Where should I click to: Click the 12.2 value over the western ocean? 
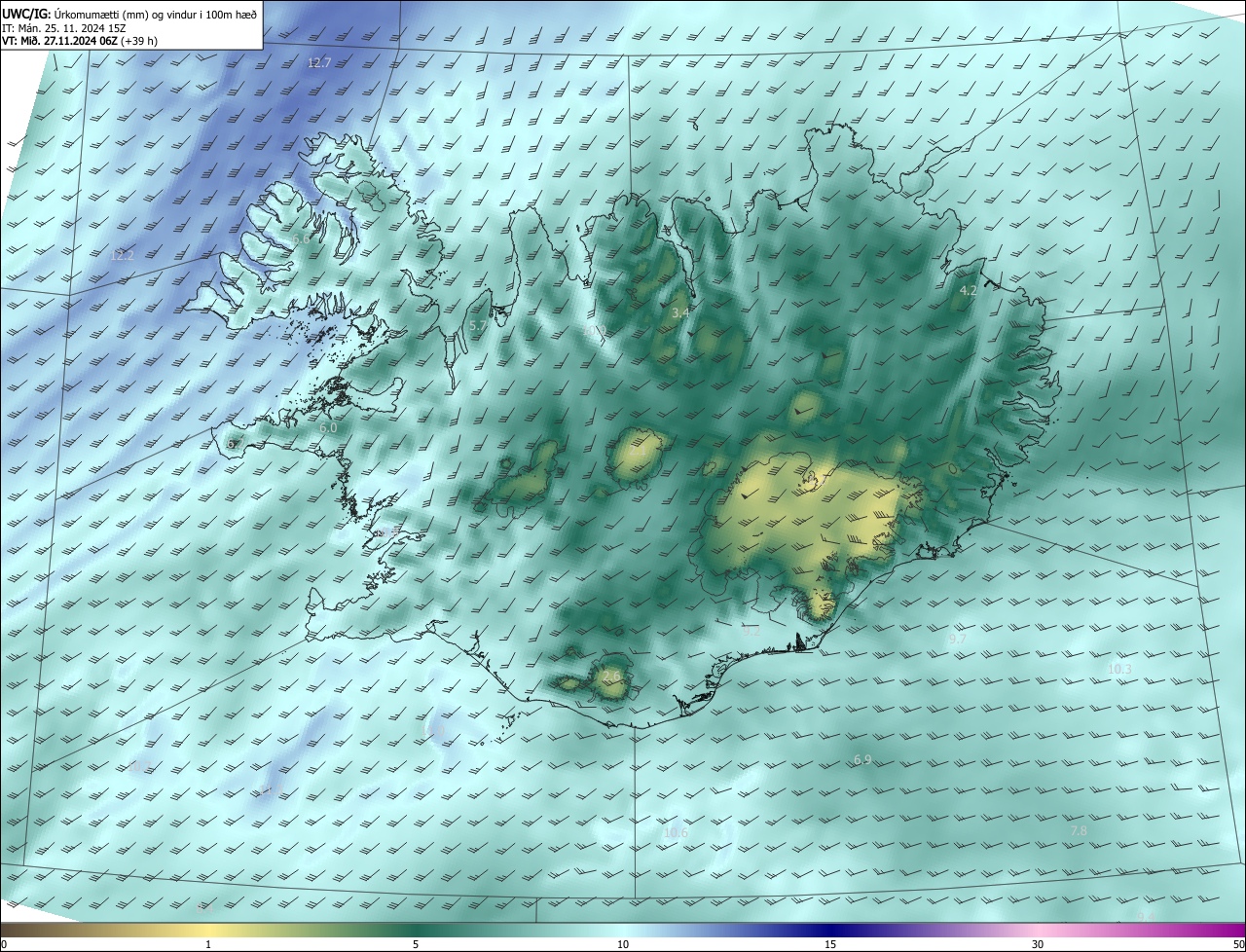point(122,255)
